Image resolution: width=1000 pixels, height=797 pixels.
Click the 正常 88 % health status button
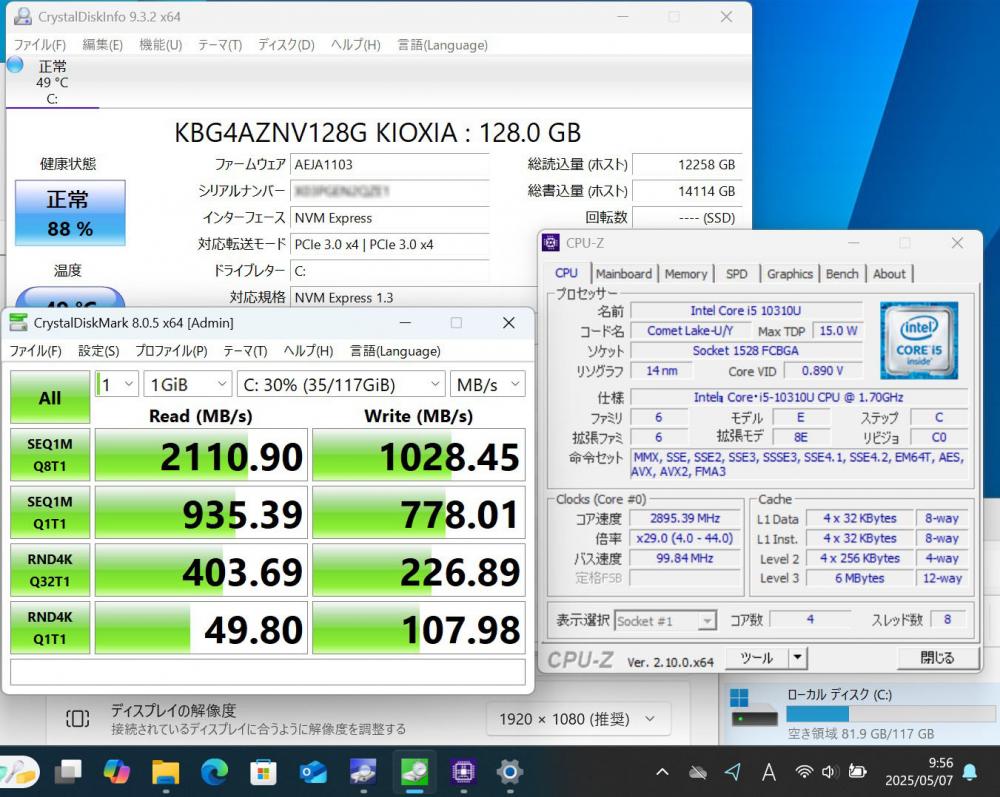pyautogui.click(x=70, y=213)
